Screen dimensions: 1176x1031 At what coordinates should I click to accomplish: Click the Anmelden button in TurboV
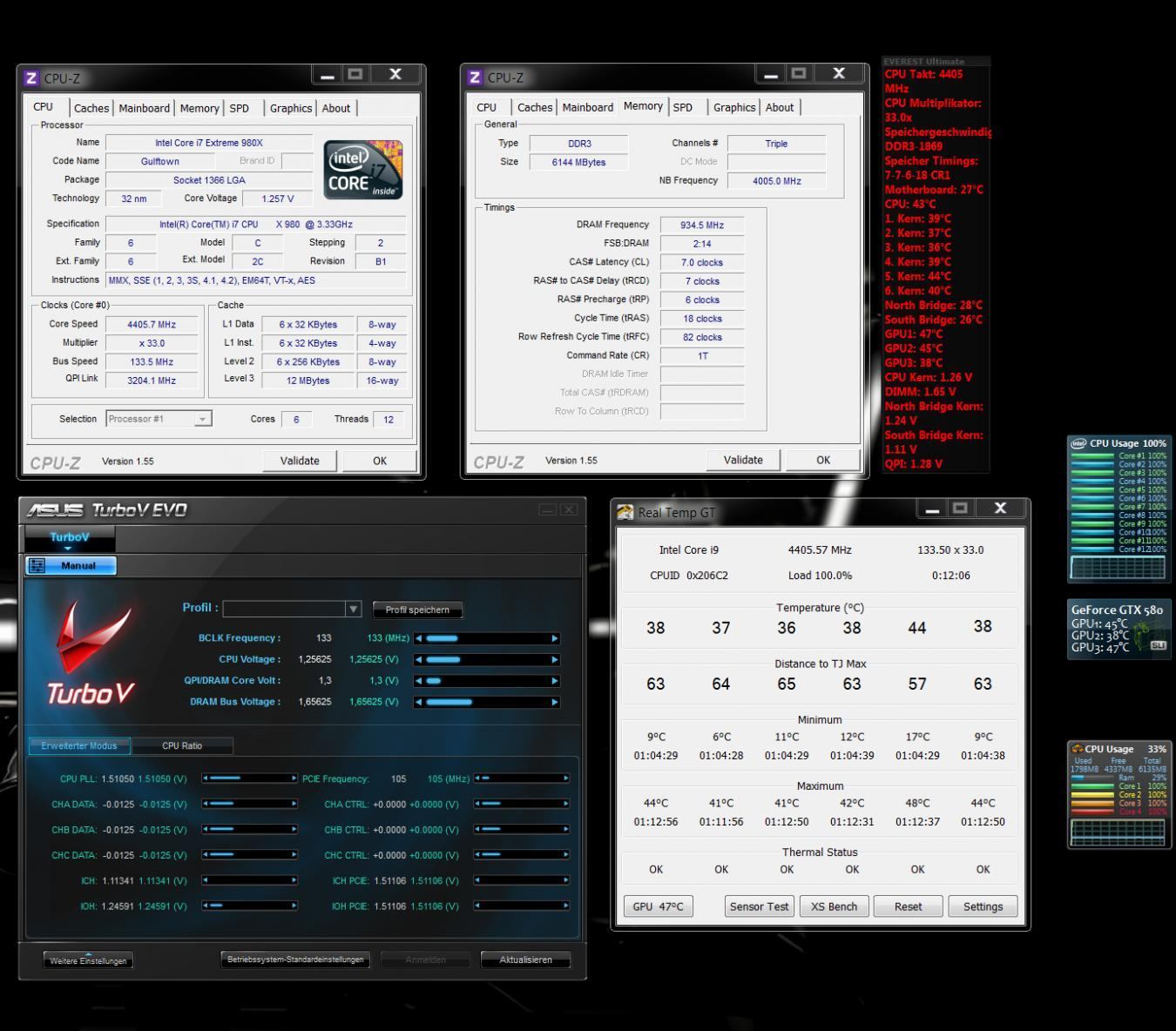coord(425,960)
